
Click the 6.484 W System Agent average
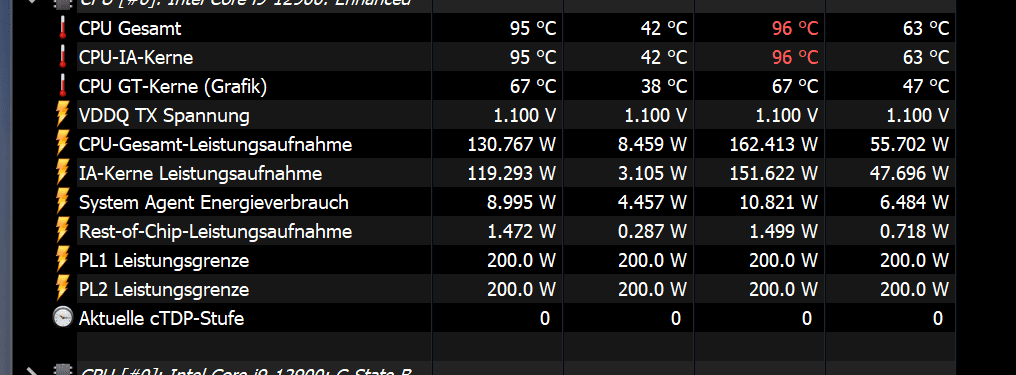click(914, 202)
